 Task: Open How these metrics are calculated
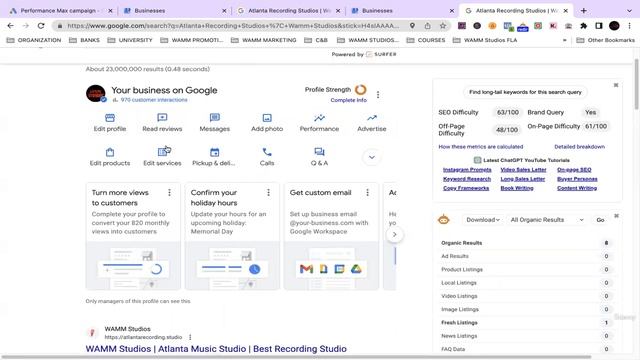(481, 147)
